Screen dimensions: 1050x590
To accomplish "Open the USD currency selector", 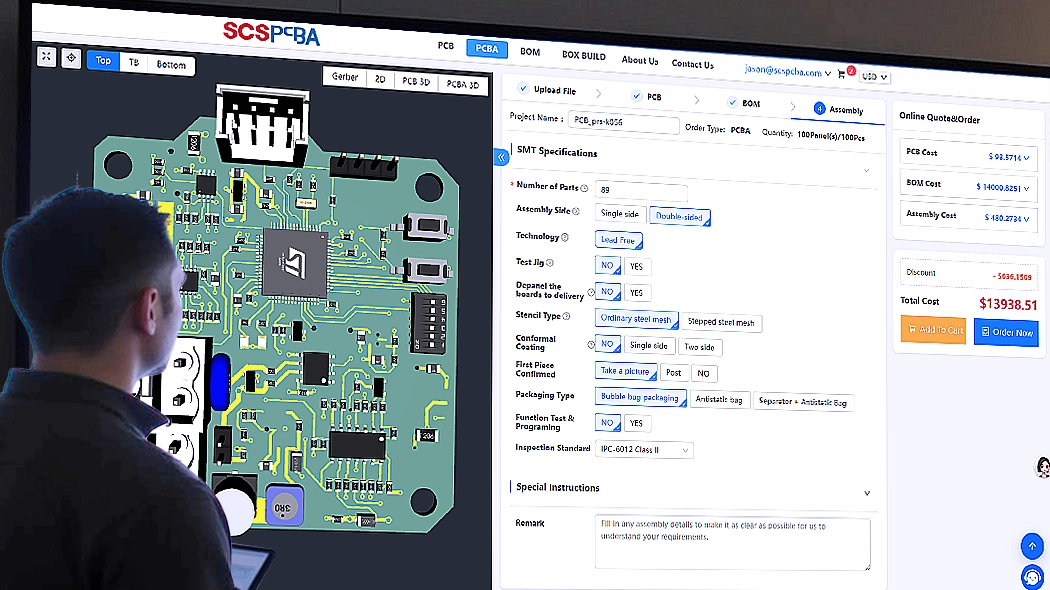I will pyautogui.click(x=875, y=77).
